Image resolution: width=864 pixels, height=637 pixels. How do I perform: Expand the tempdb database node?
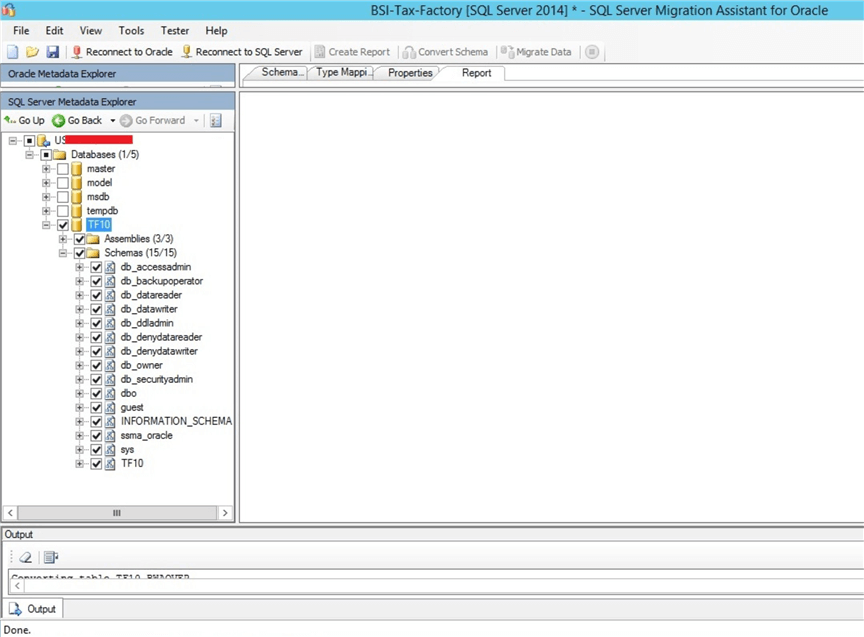45,211
